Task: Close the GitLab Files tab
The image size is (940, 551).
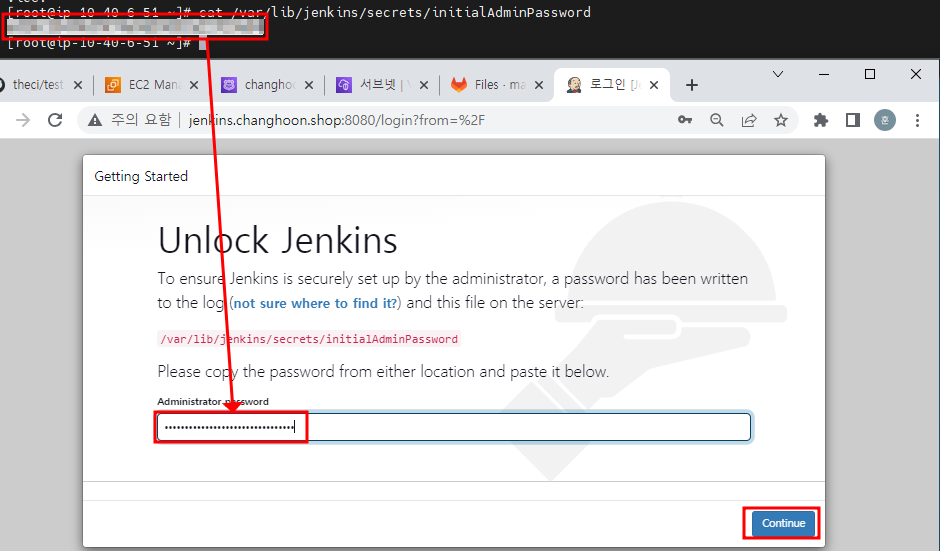Action: (539, 85)
